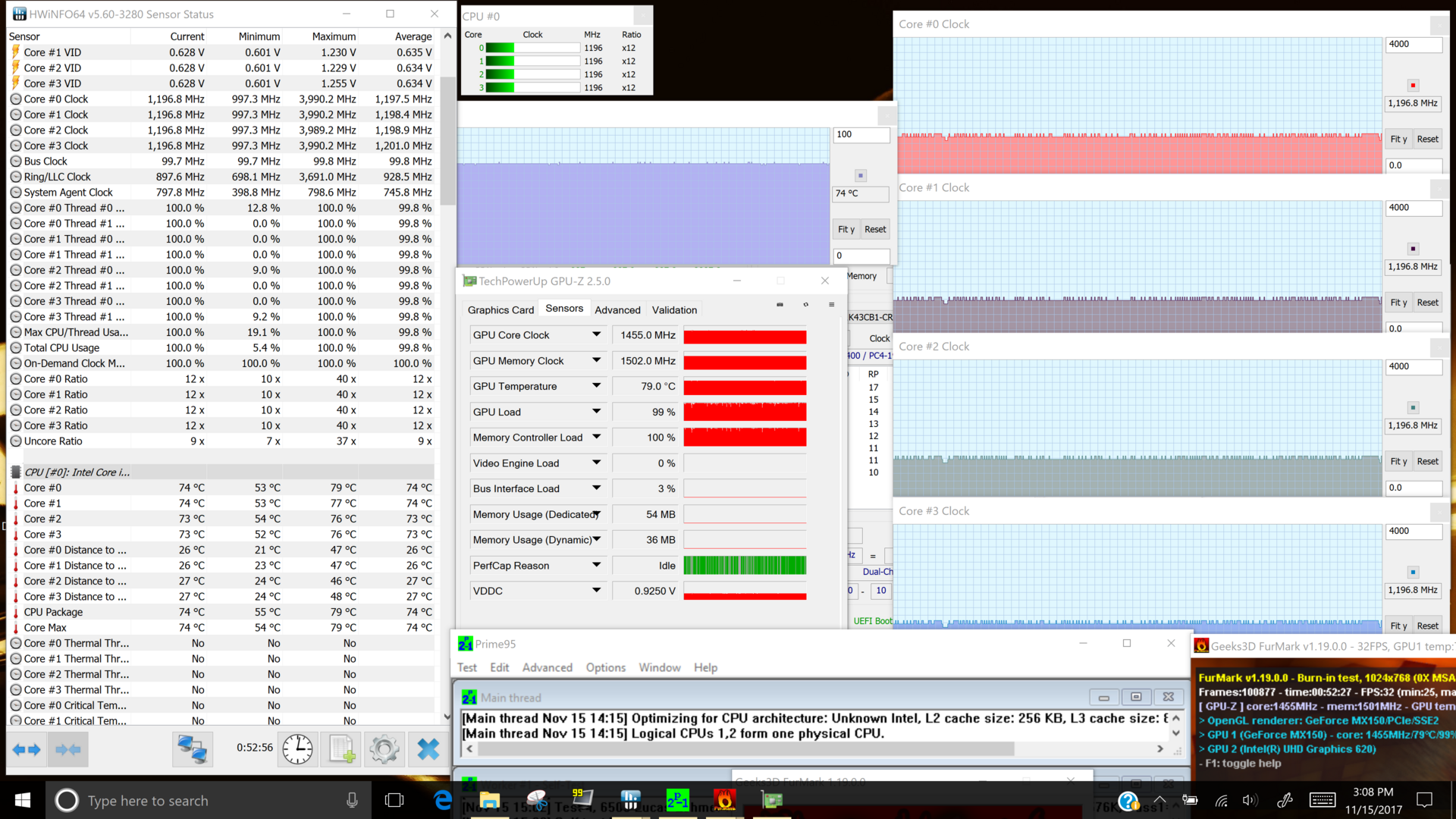Open the Video Engine Load dropdown
This screenshot has width=1456, height=819.
point(597,463)
